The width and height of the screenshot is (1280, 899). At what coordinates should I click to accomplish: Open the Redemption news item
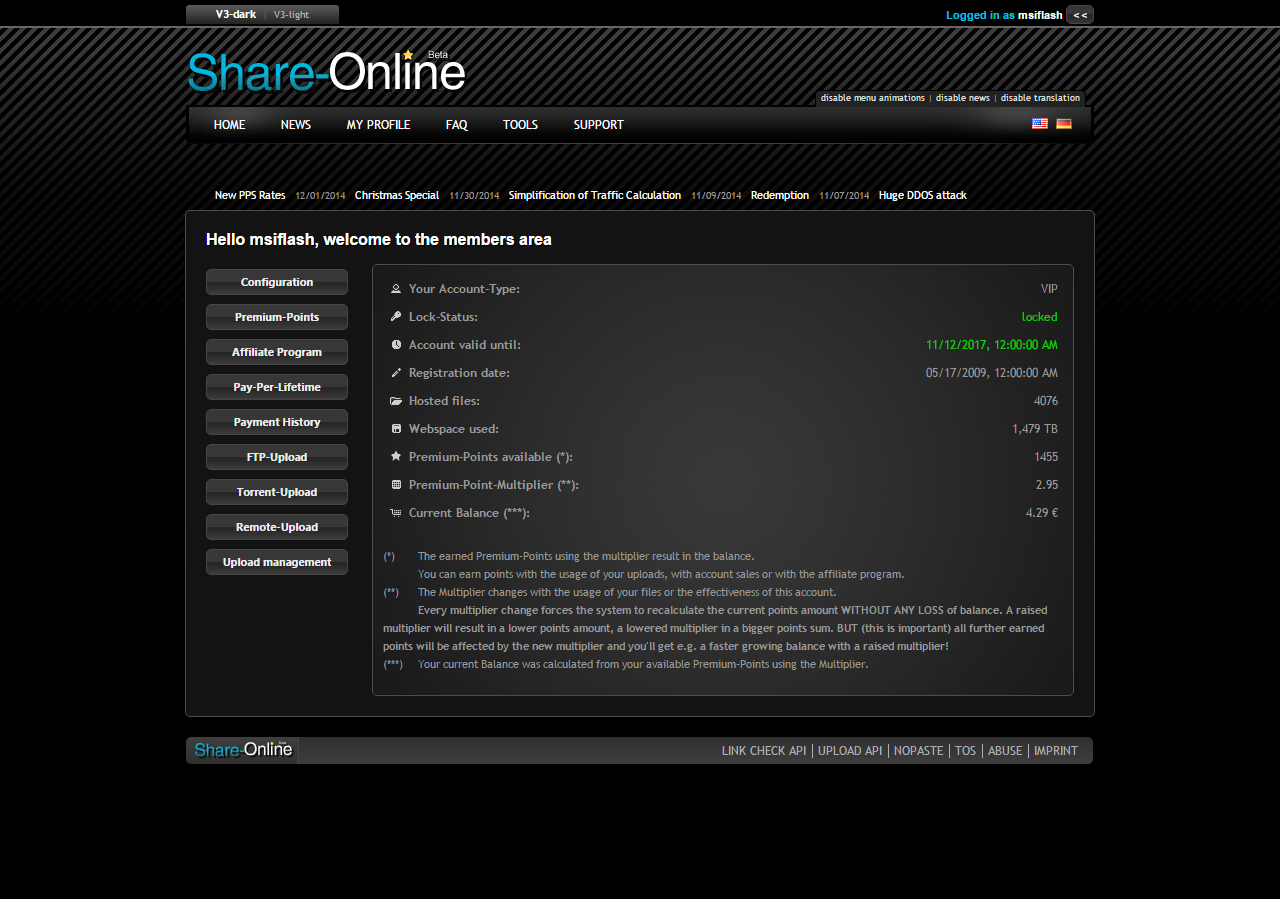point(780,195)
